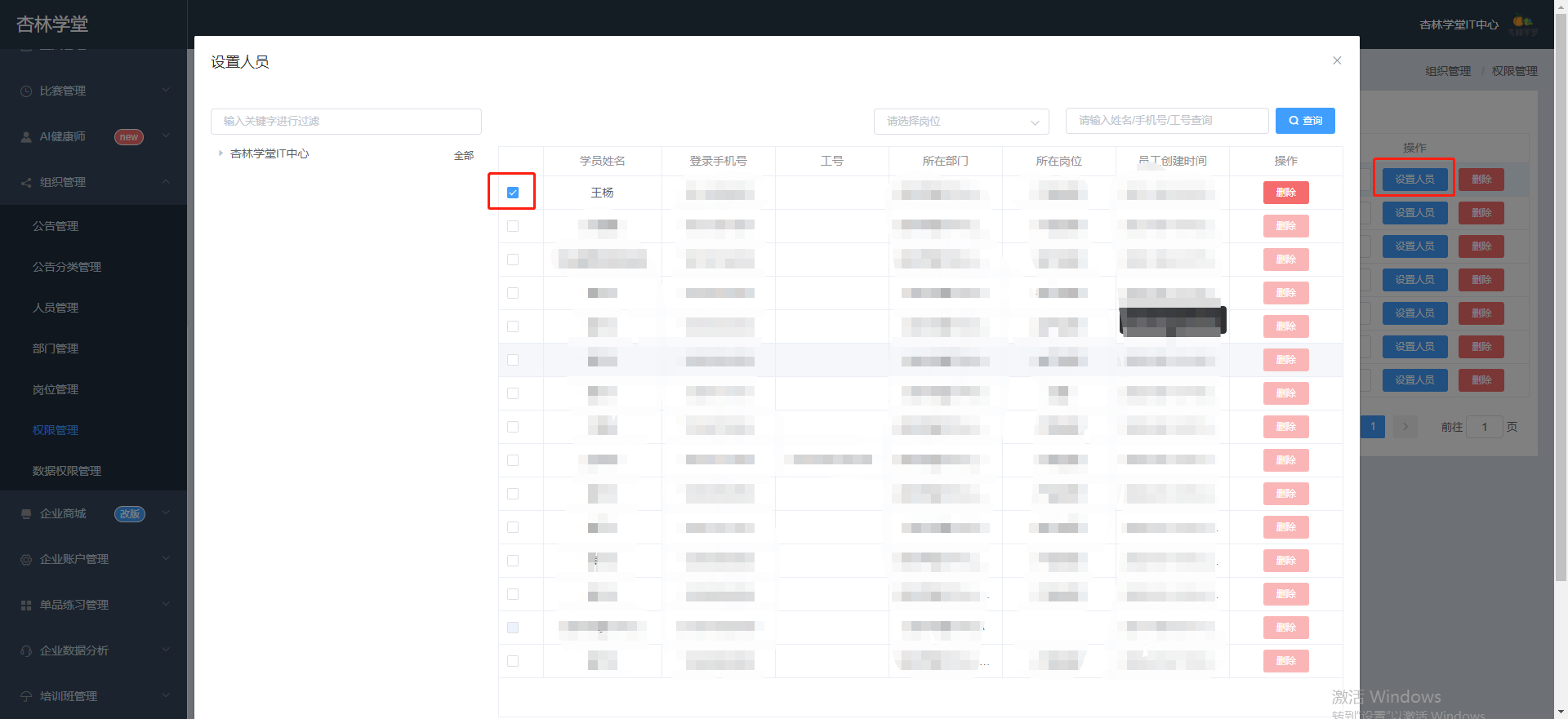Click the 企业数据分析 headset icon

coord(26,651)
